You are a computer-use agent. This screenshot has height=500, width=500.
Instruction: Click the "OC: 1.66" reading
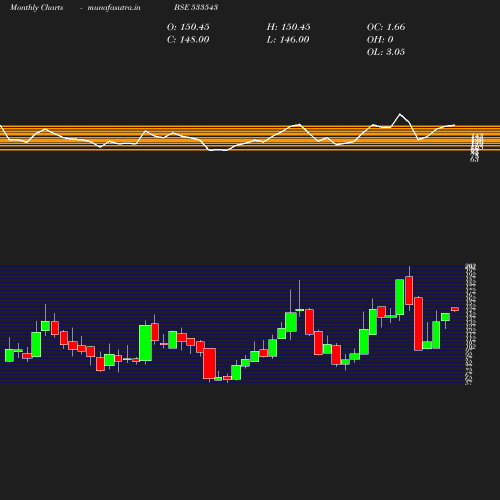[x=386, y=27]
